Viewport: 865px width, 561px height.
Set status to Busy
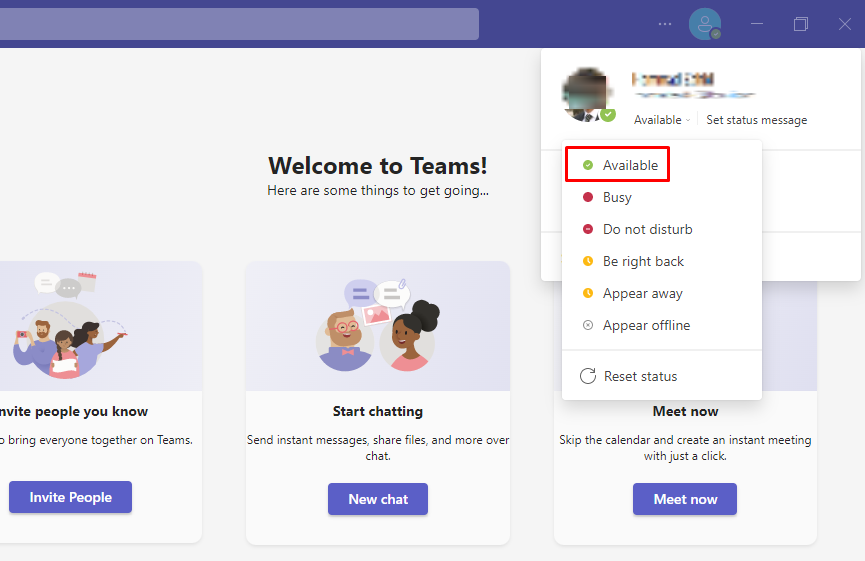click(662, 197)
